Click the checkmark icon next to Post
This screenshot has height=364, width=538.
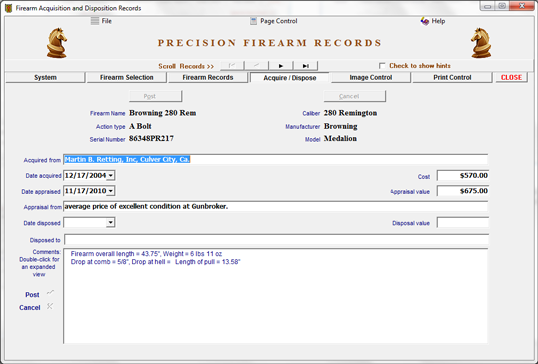(x=50, y=293)
